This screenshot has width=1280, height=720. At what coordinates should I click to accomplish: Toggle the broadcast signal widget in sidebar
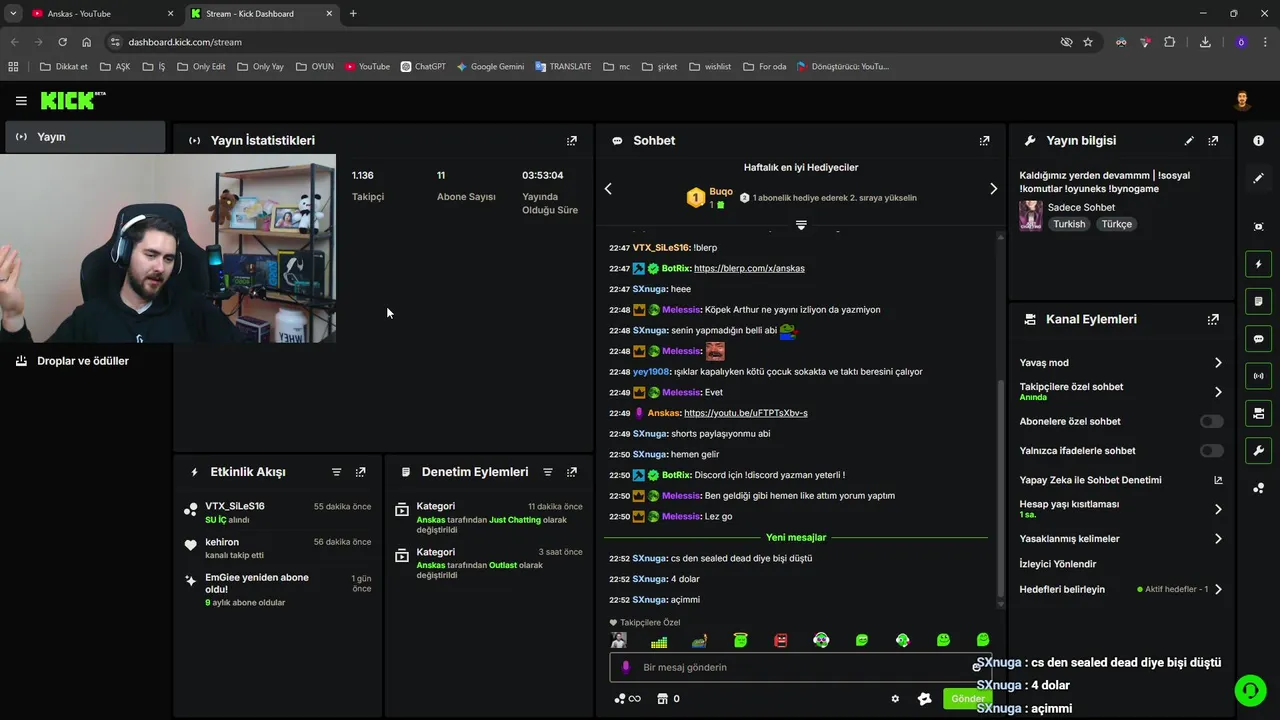(x=1258, y=376)
